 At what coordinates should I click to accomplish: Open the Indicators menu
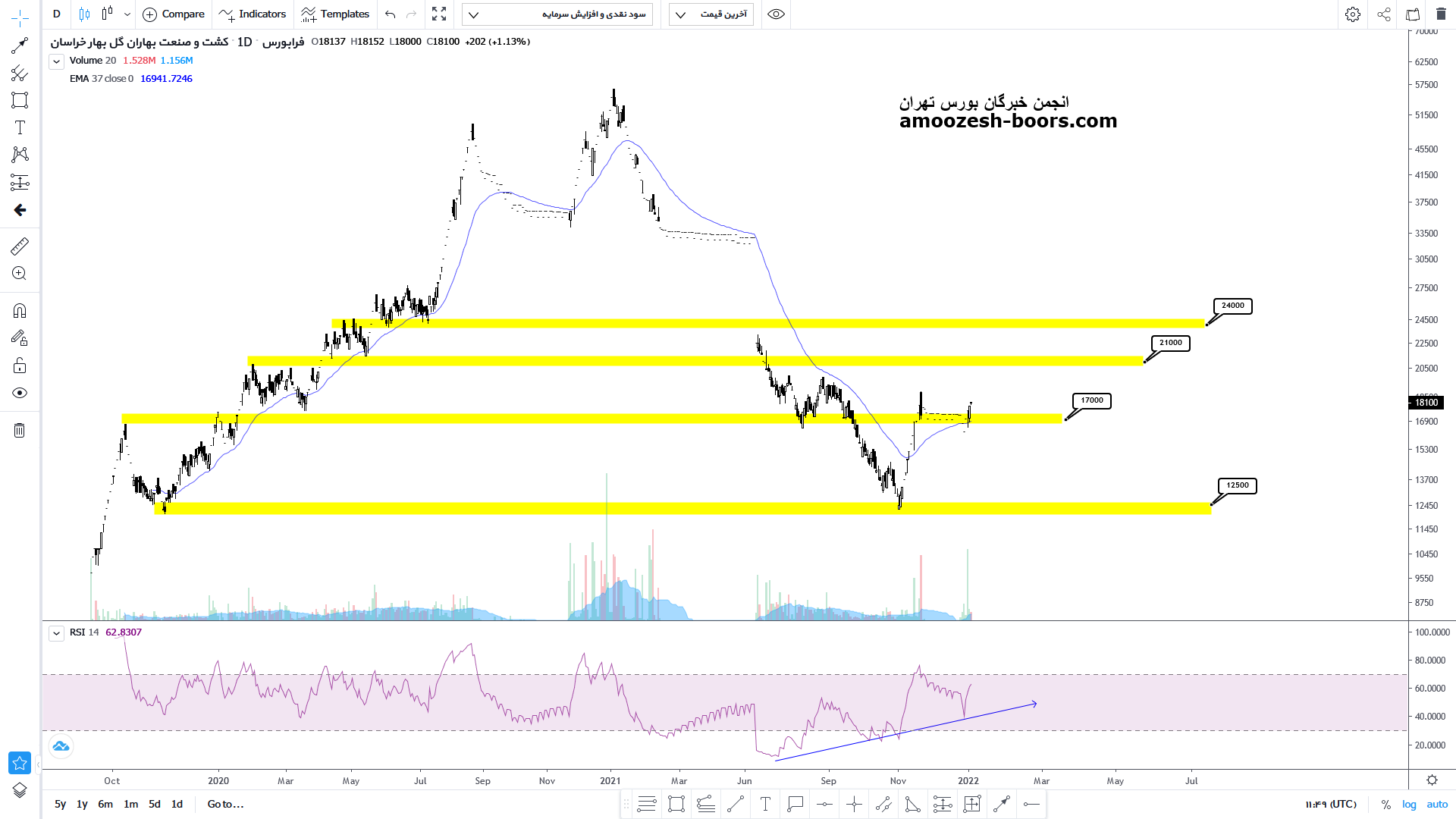pos(253,14)
